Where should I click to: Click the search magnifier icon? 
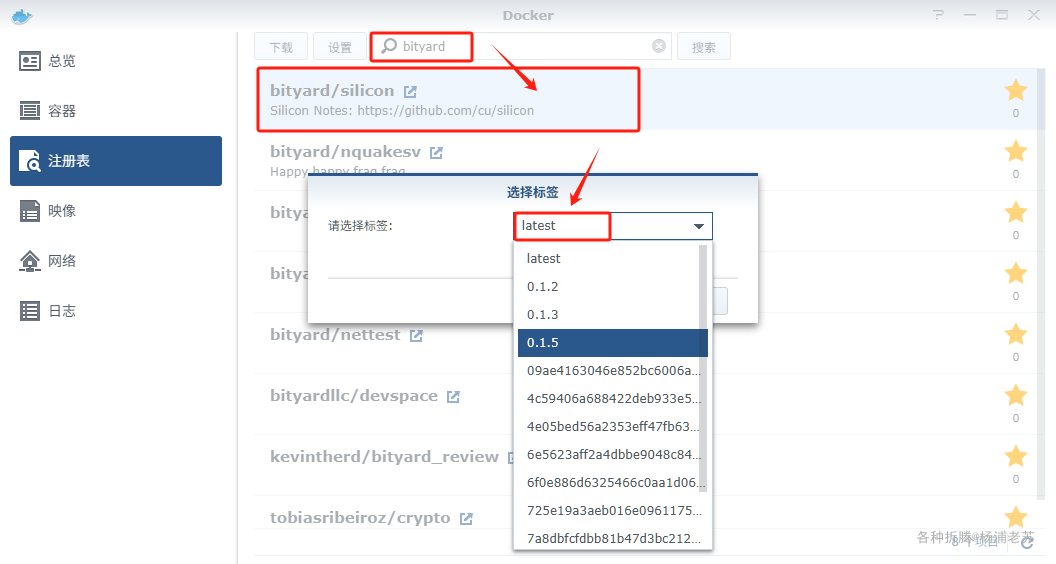click(389, 46)
